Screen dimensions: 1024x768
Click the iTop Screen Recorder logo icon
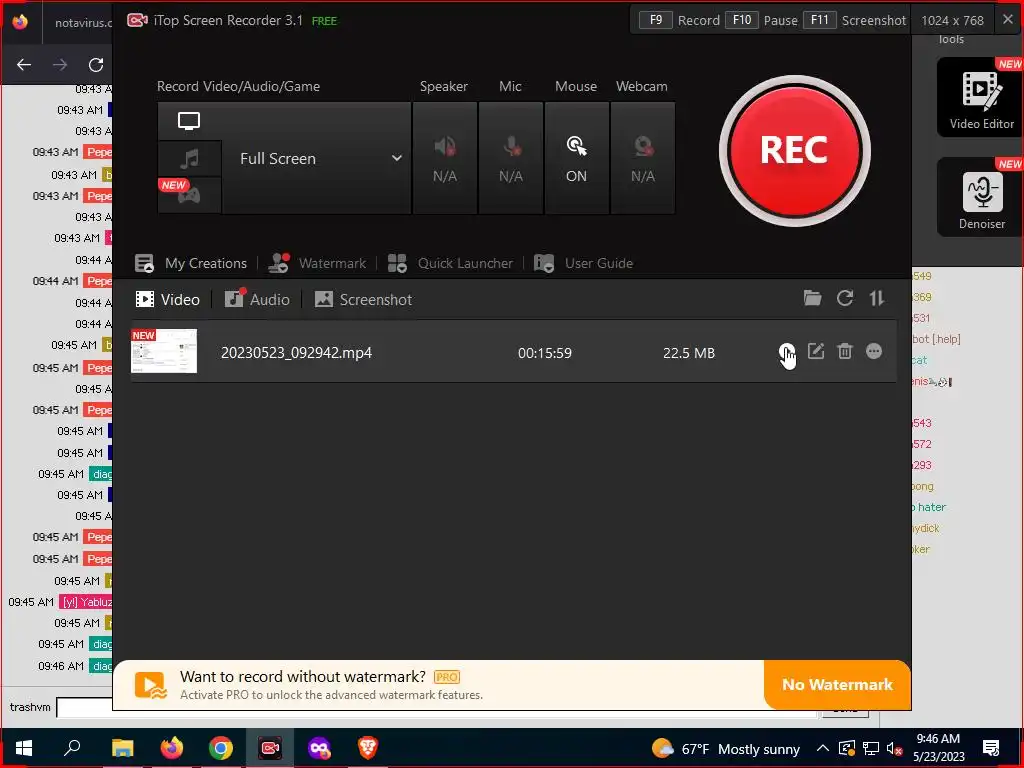(x=137, y=20)
